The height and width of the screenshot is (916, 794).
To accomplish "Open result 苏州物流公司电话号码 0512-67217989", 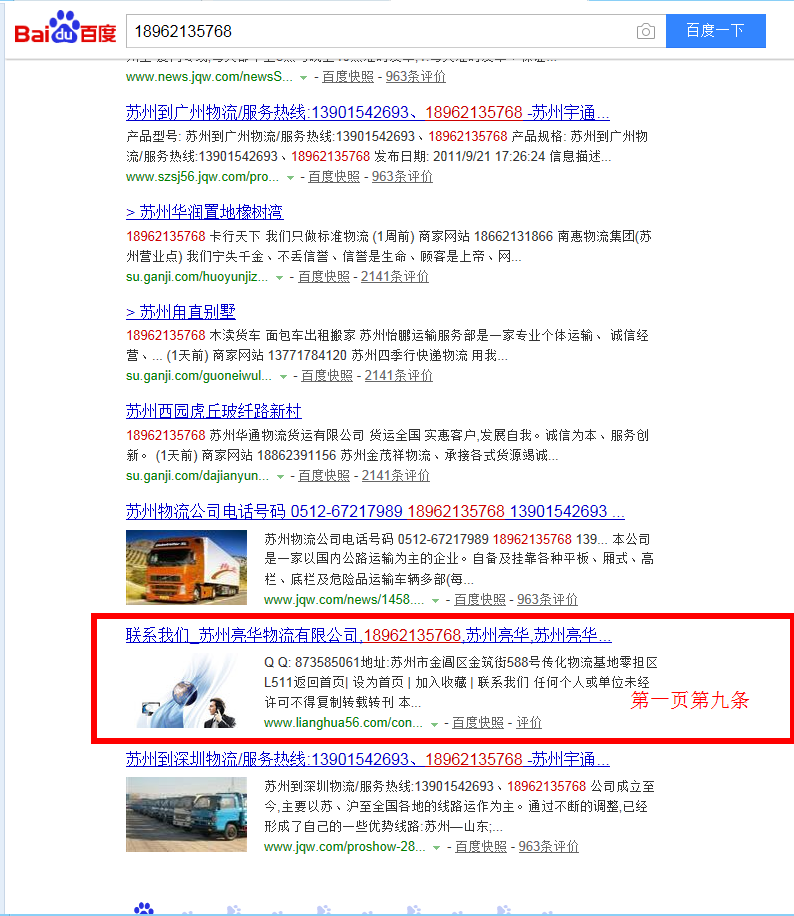I will [x=375, y=511].
